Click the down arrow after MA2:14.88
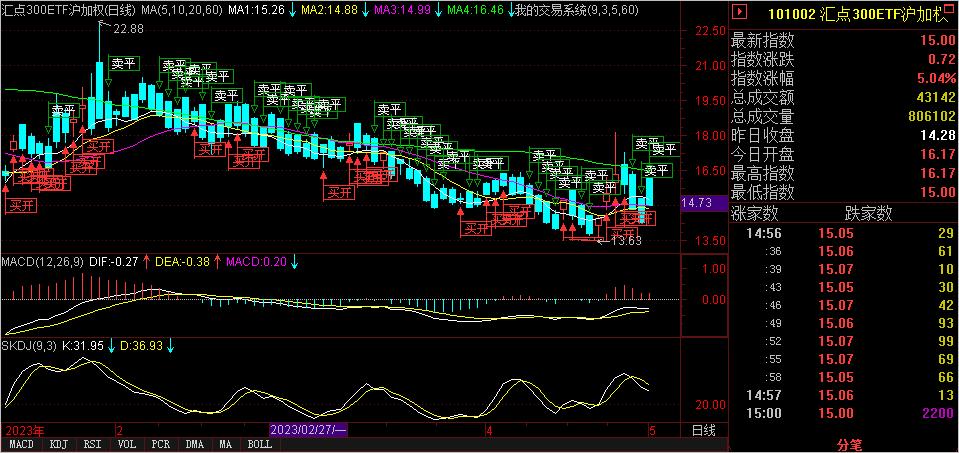 (x=366, y=10)
